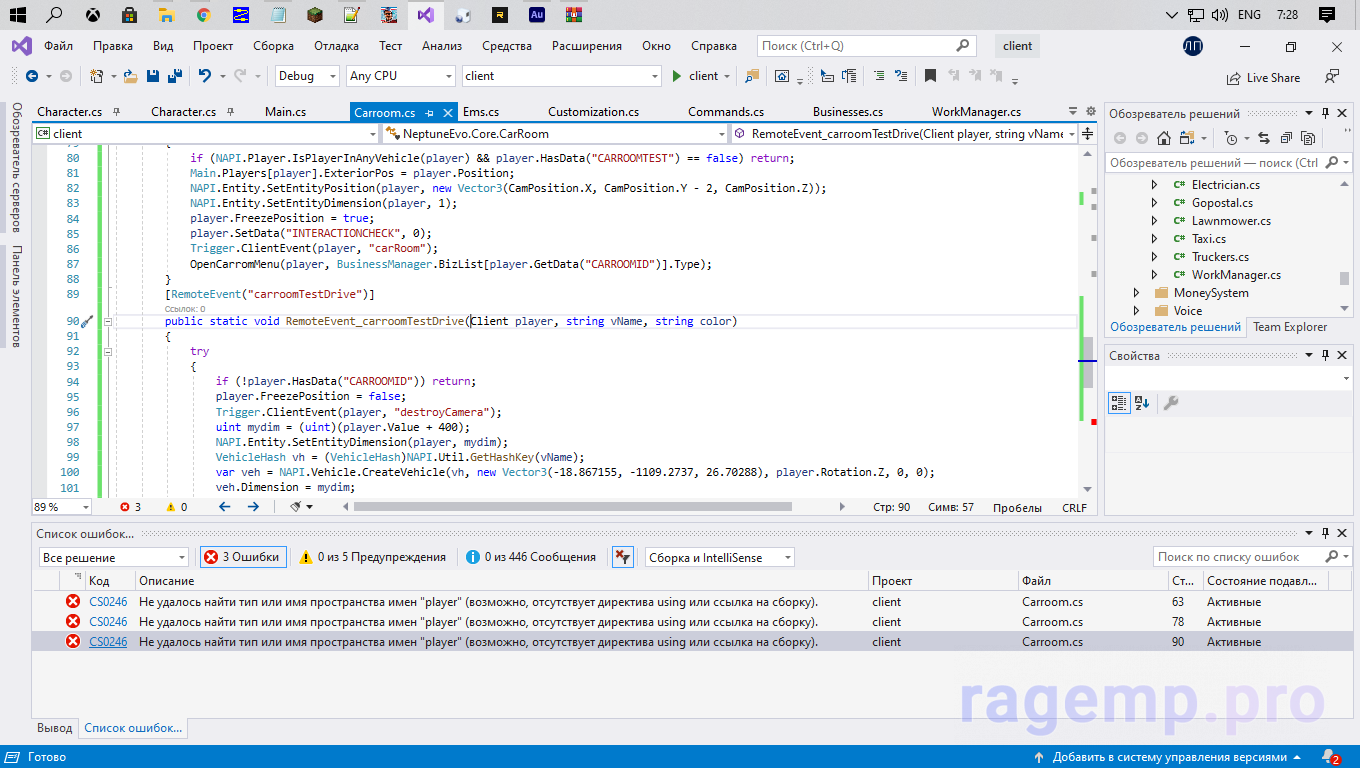Image resolution: width=1360 pixels, height=768 pixels.
Task: Click the Navigate Backward arrow in toolbar
Action: (x=32, y=76)
